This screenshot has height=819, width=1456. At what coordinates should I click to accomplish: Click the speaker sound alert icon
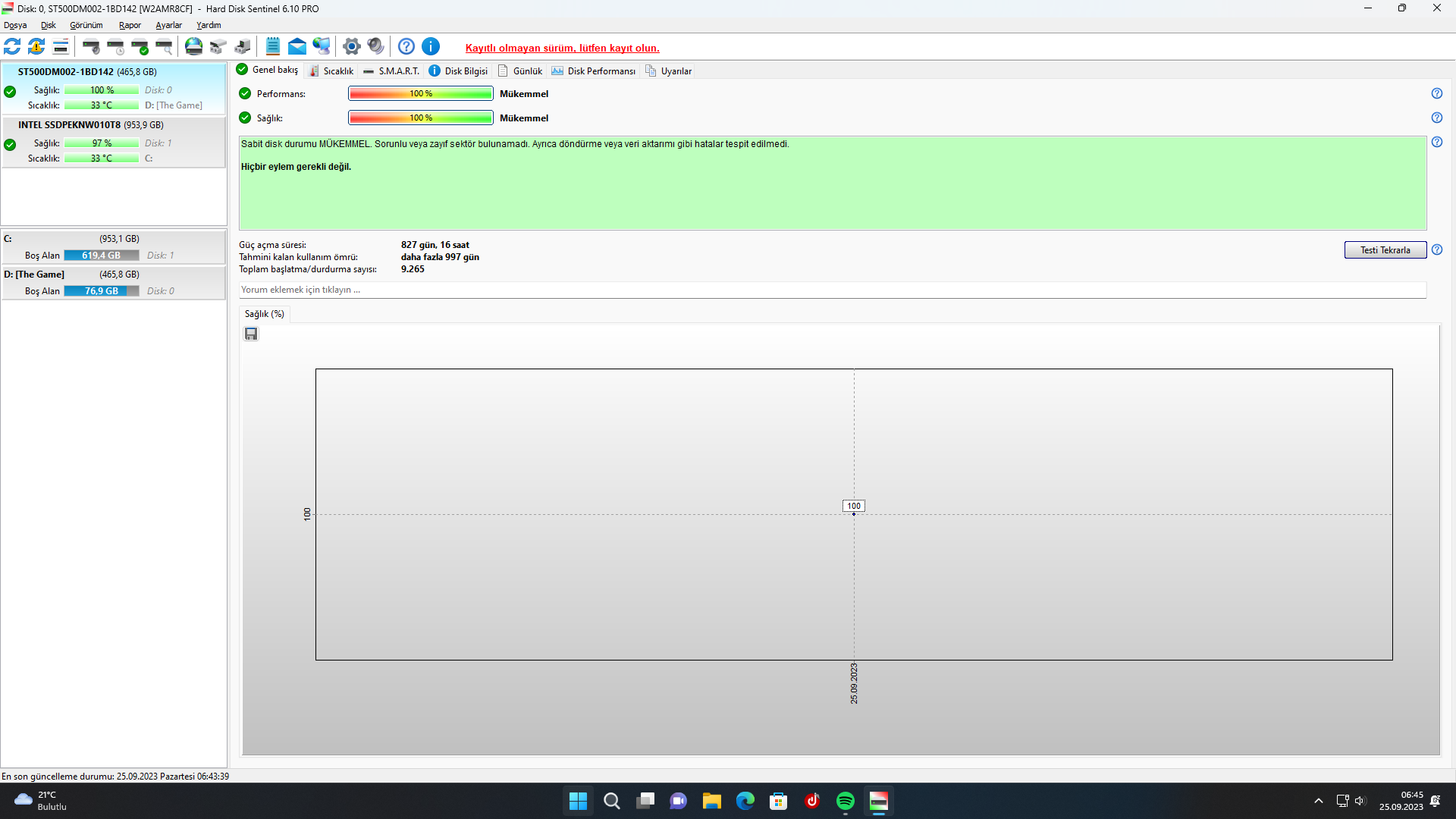click(375, 47)
